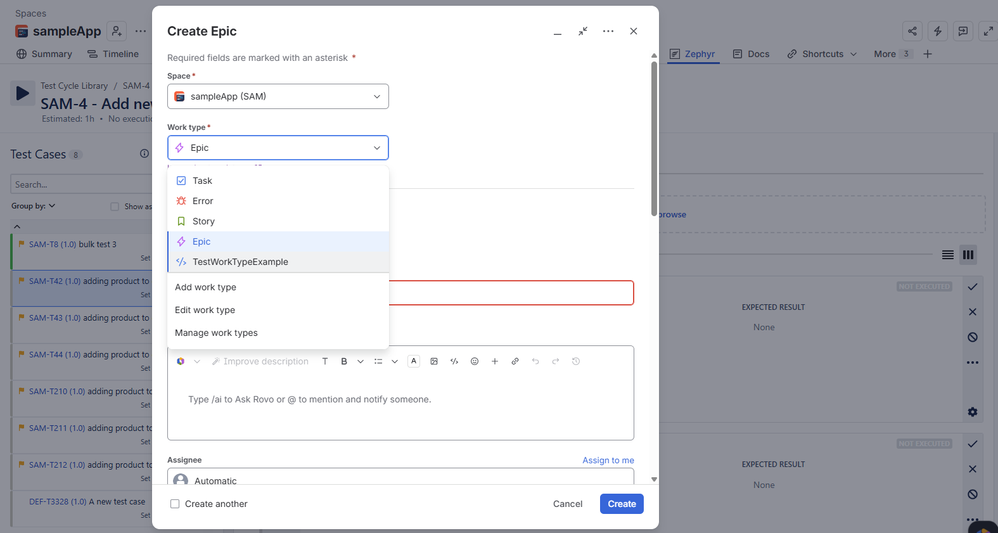Click add people icon next to sampleApp
The width and height of the screenshot is (998, 533).
coord(116,31)
